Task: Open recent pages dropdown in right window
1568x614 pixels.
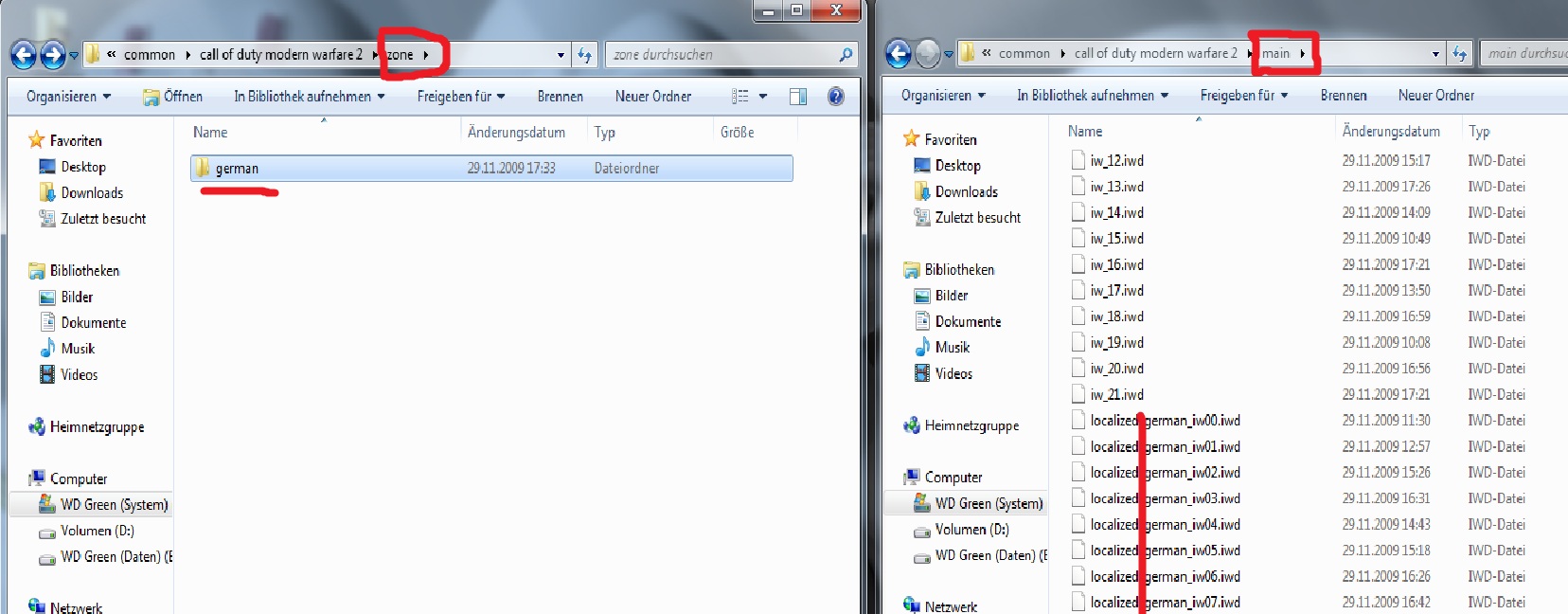Action: pos(949,55)
